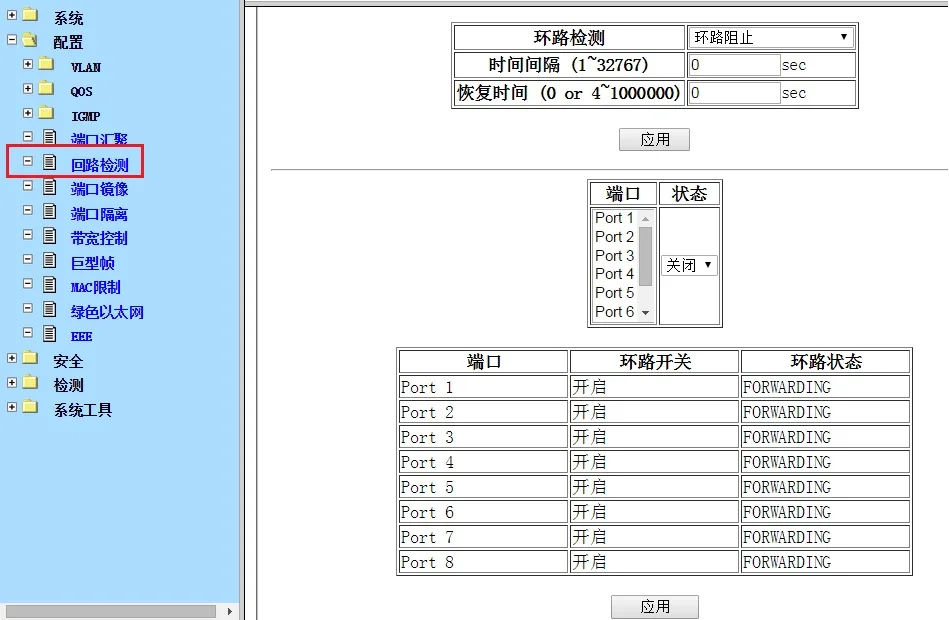Click the 检测 folder icon
949x620 pixels.
coord(30,383)
